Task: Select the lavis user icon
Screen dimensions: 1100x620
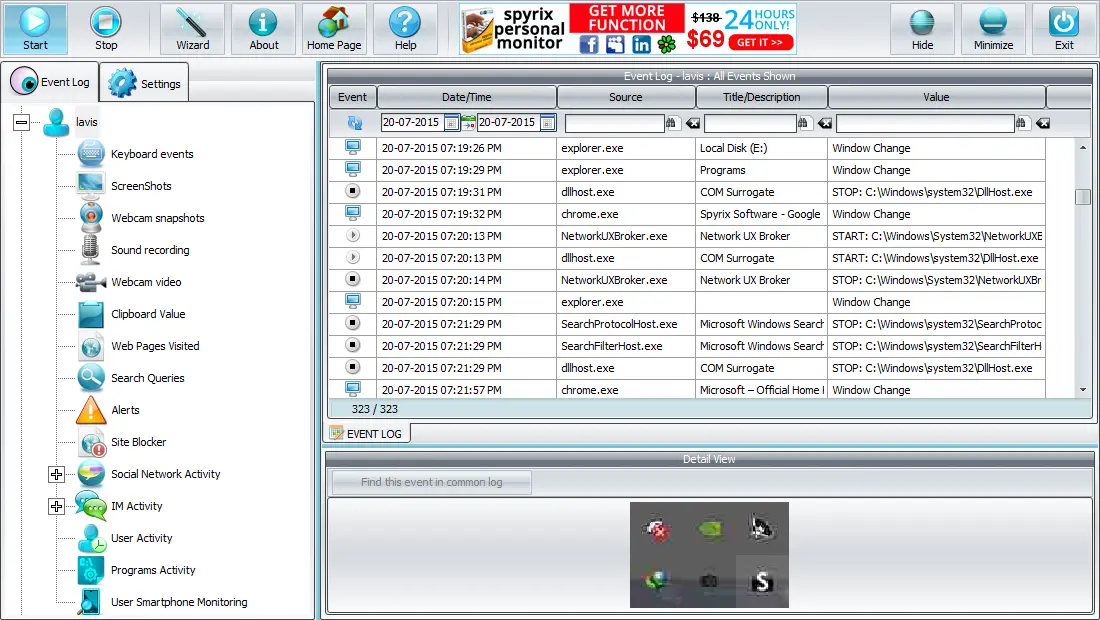Action: (x=57, y=122)
